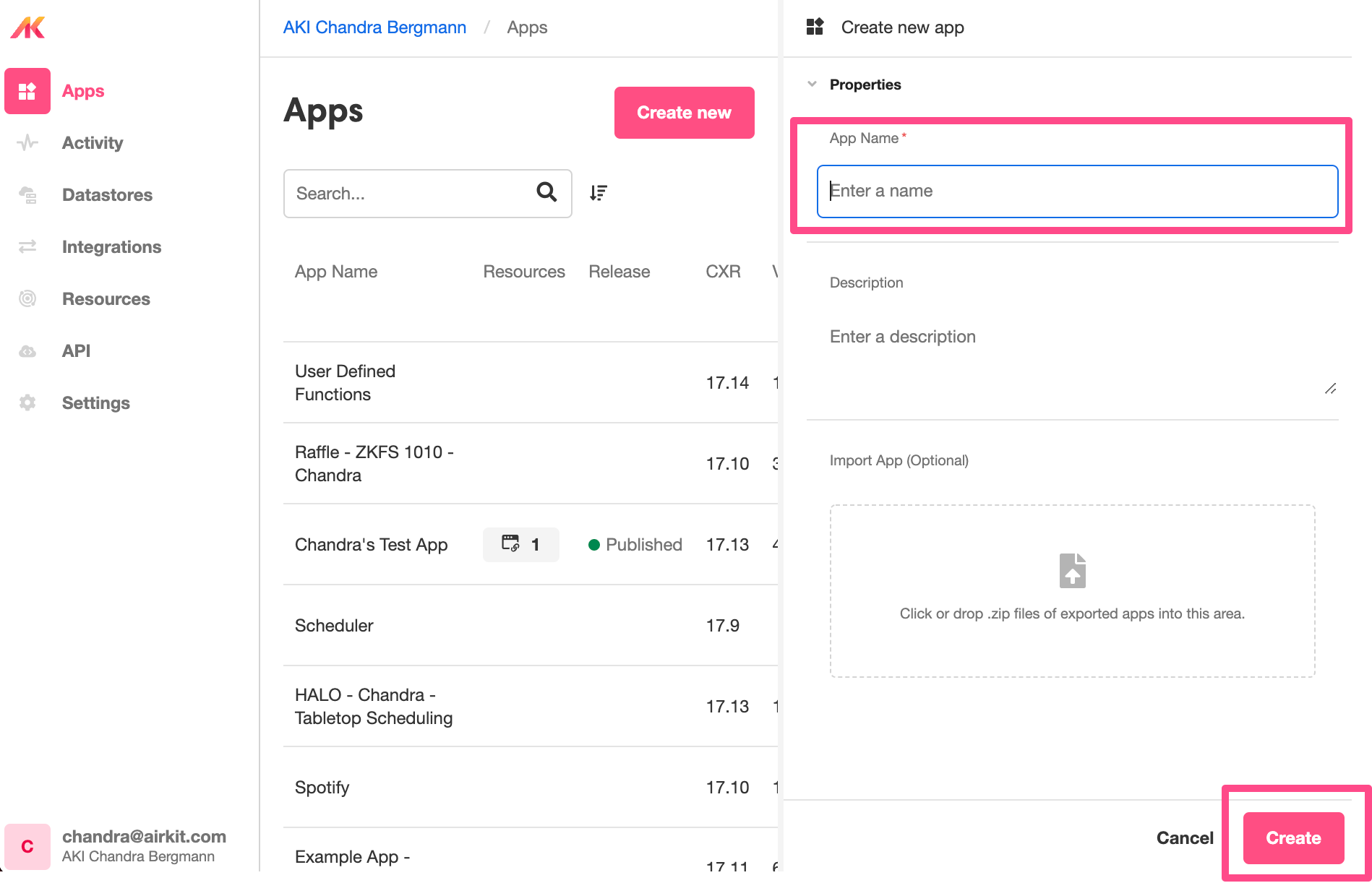Open the Spotify app

pos(531,788)
